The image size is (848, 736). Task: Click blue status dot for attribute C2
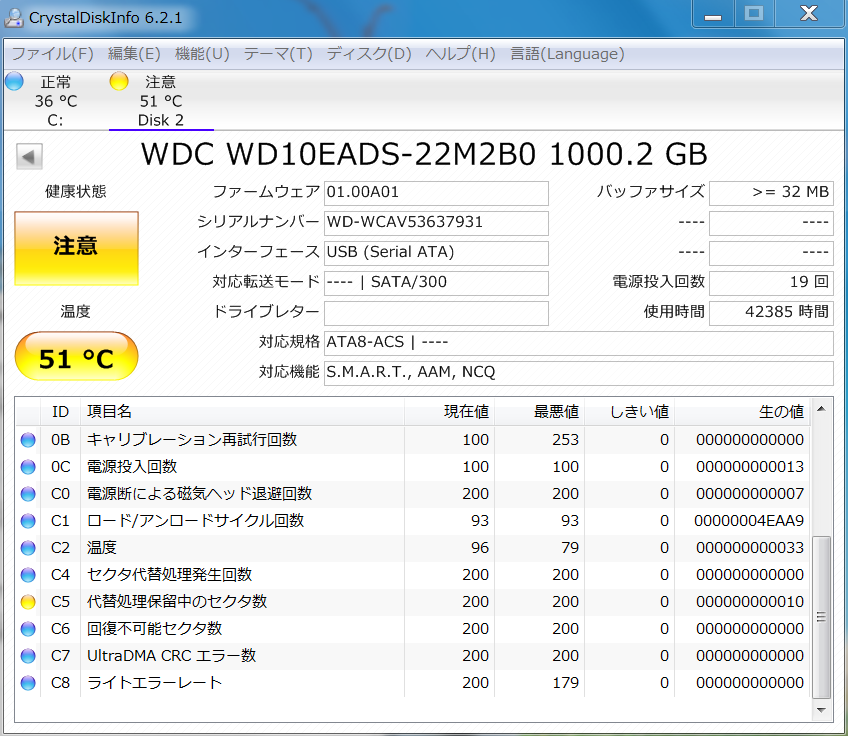[28, 548]
